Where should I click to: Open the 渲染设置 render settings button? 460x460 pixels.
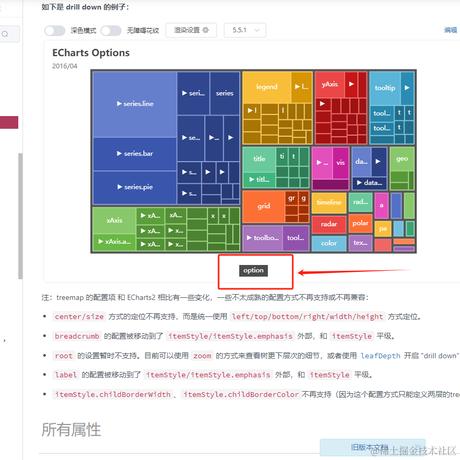click(x=191, y=30)
